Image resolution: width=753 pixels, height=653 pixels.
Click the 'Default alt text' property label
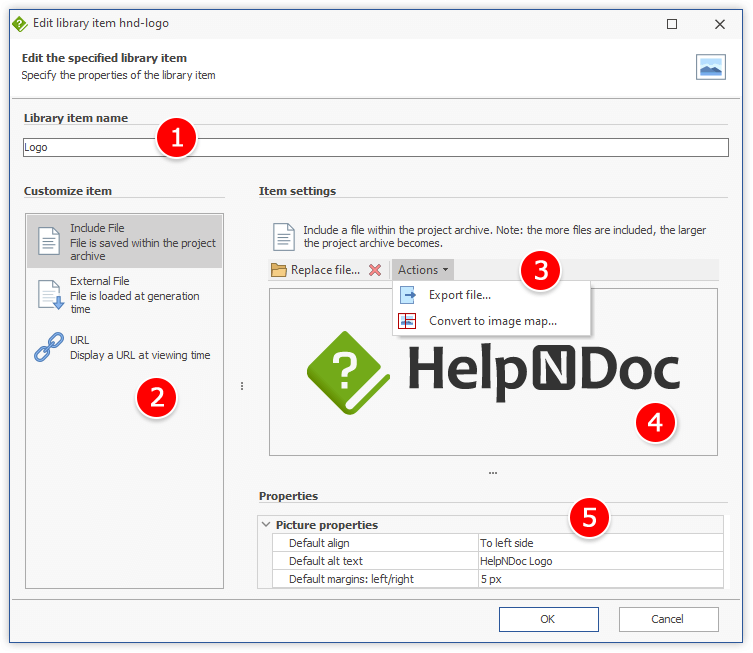[326, 561]
